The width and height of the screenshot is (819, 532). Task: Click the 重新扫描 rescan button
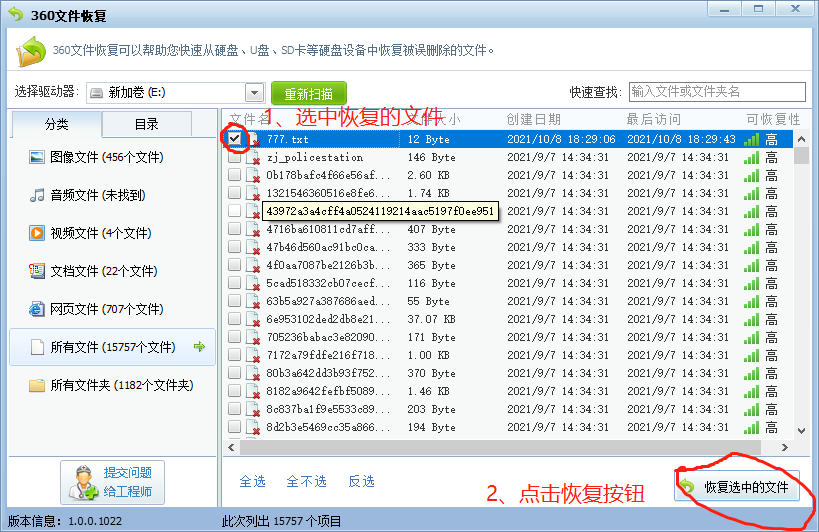309,93
